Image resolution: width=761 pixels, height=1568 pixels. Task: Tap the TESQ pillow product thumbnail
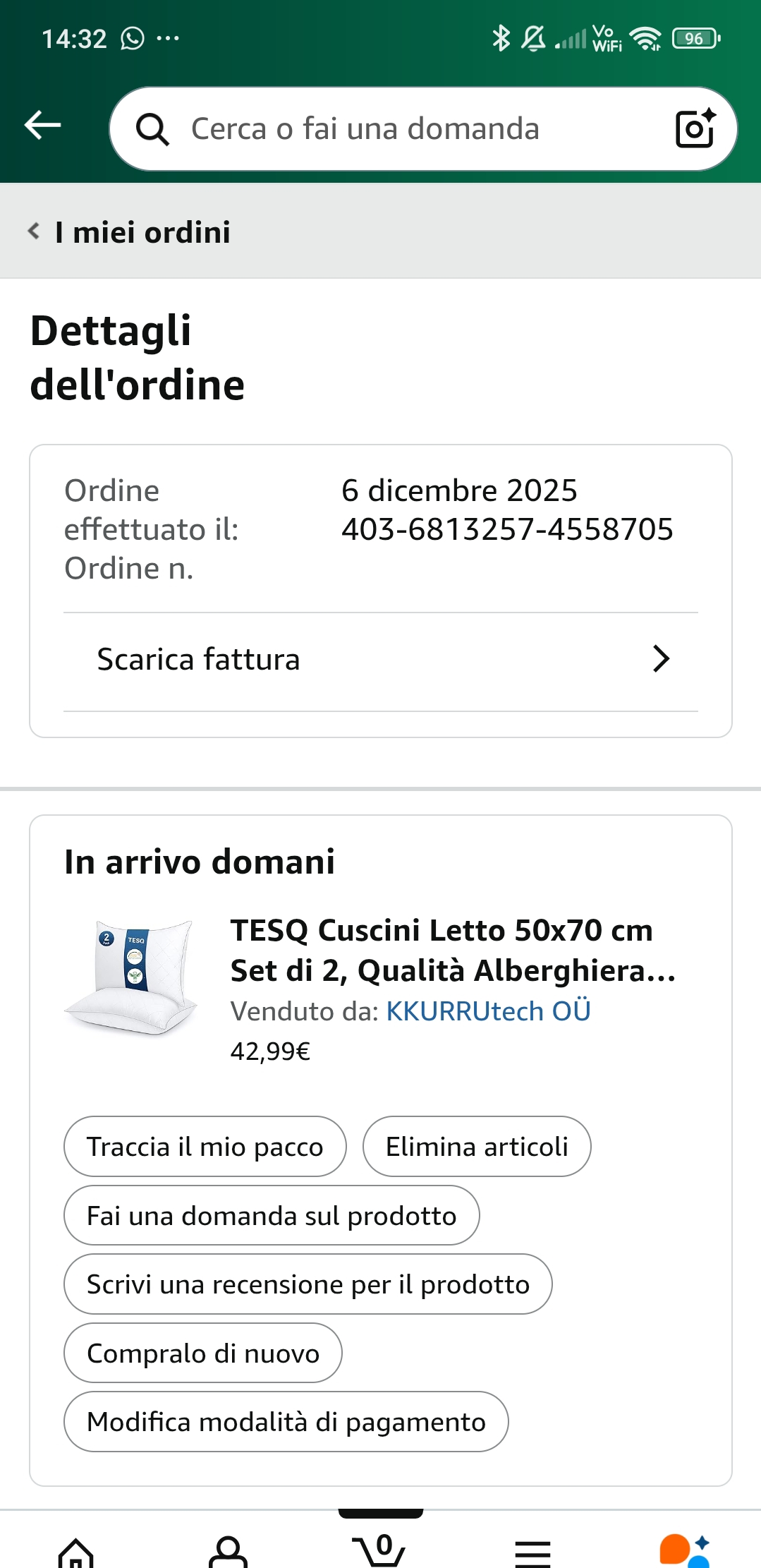[131, 977]
